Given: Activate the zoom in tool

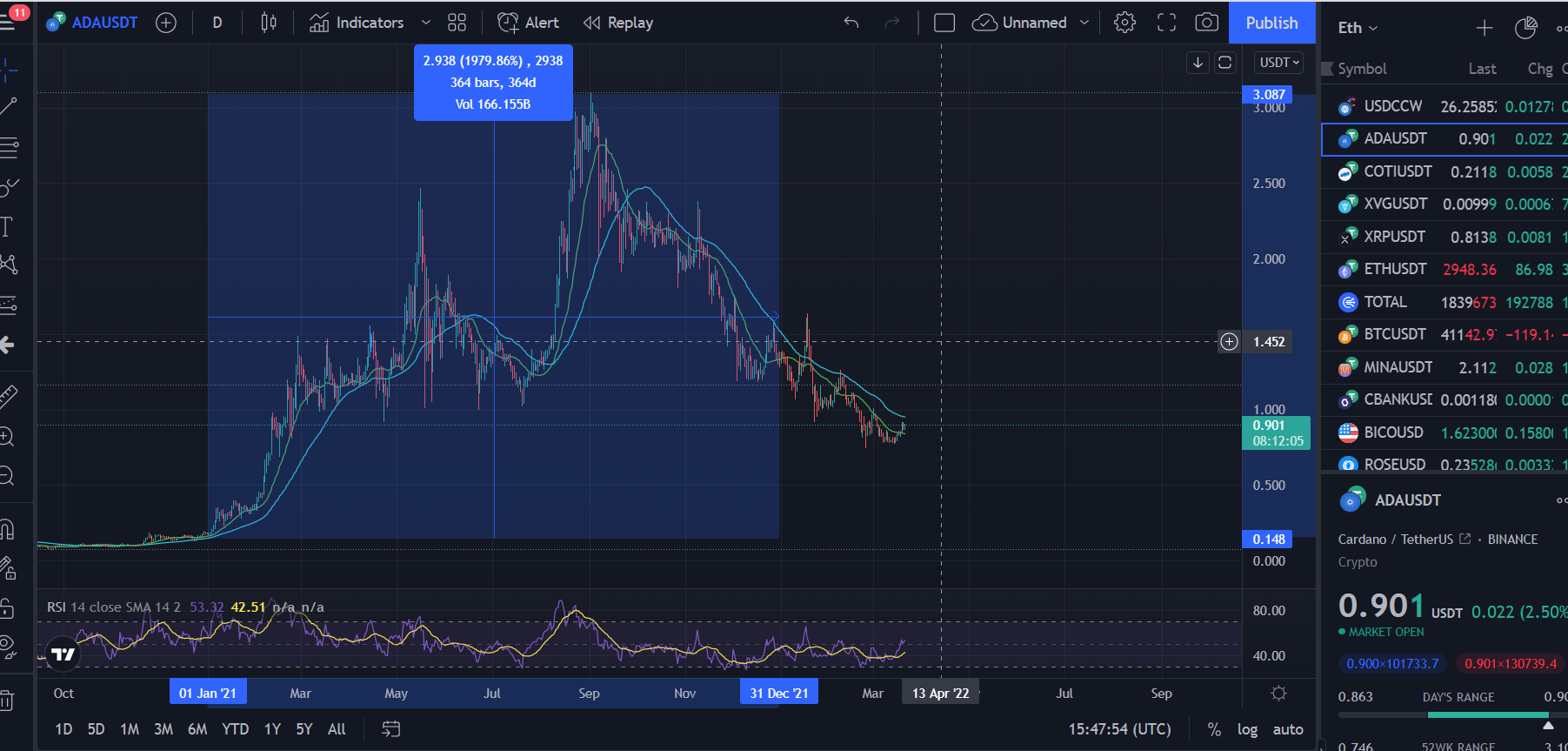Looking at the screenshot, I should [x=7, y=437].
